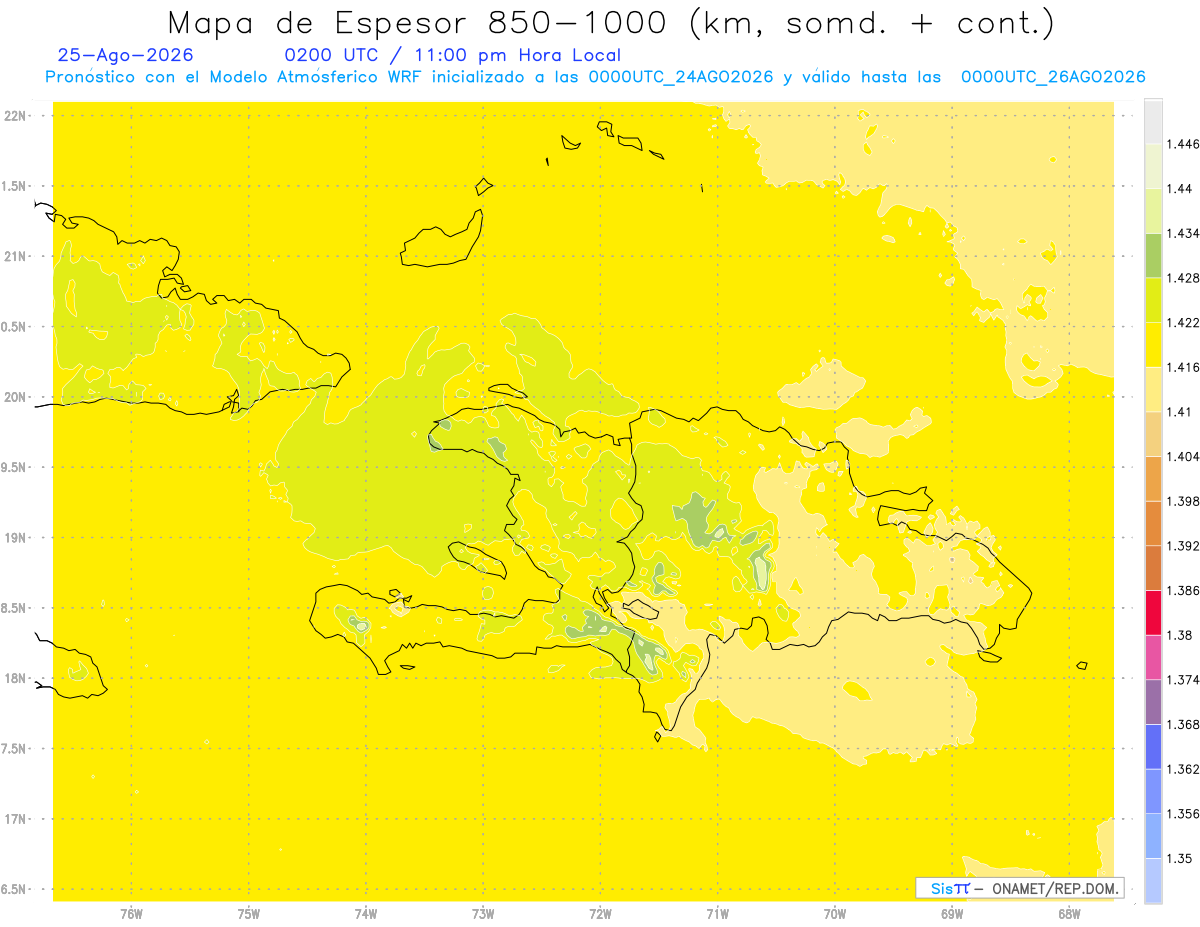Click the latitude label "17N"
This screenshot has width=1200, height=927.
16,819
